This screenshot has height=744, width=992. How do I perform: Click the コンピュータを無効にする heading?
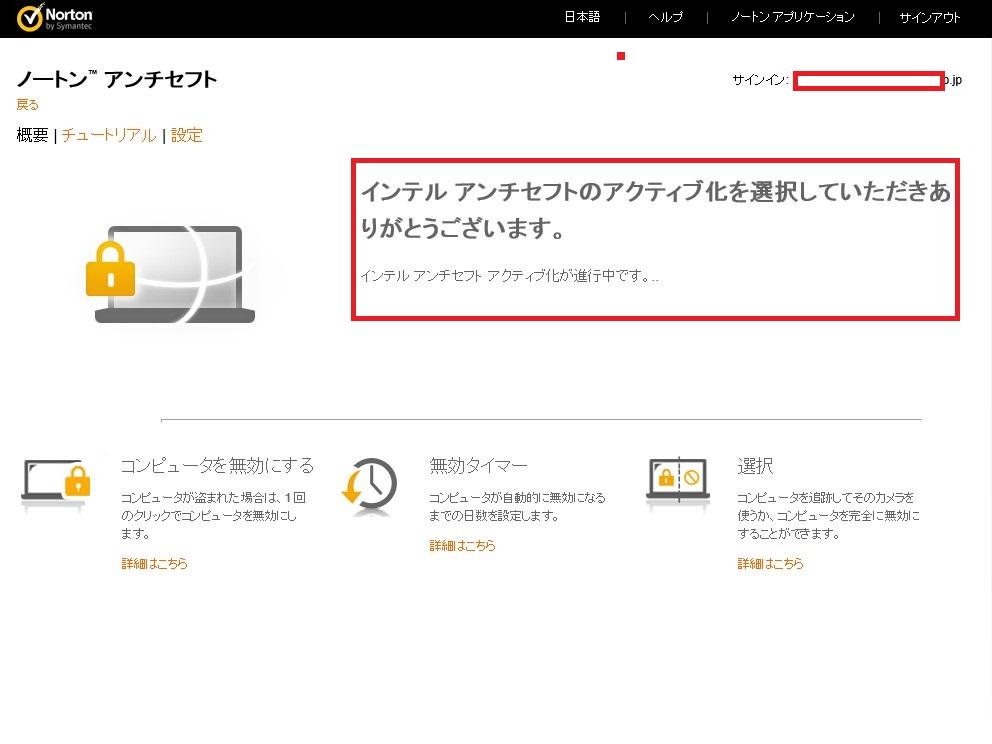[x=218, y=466]
